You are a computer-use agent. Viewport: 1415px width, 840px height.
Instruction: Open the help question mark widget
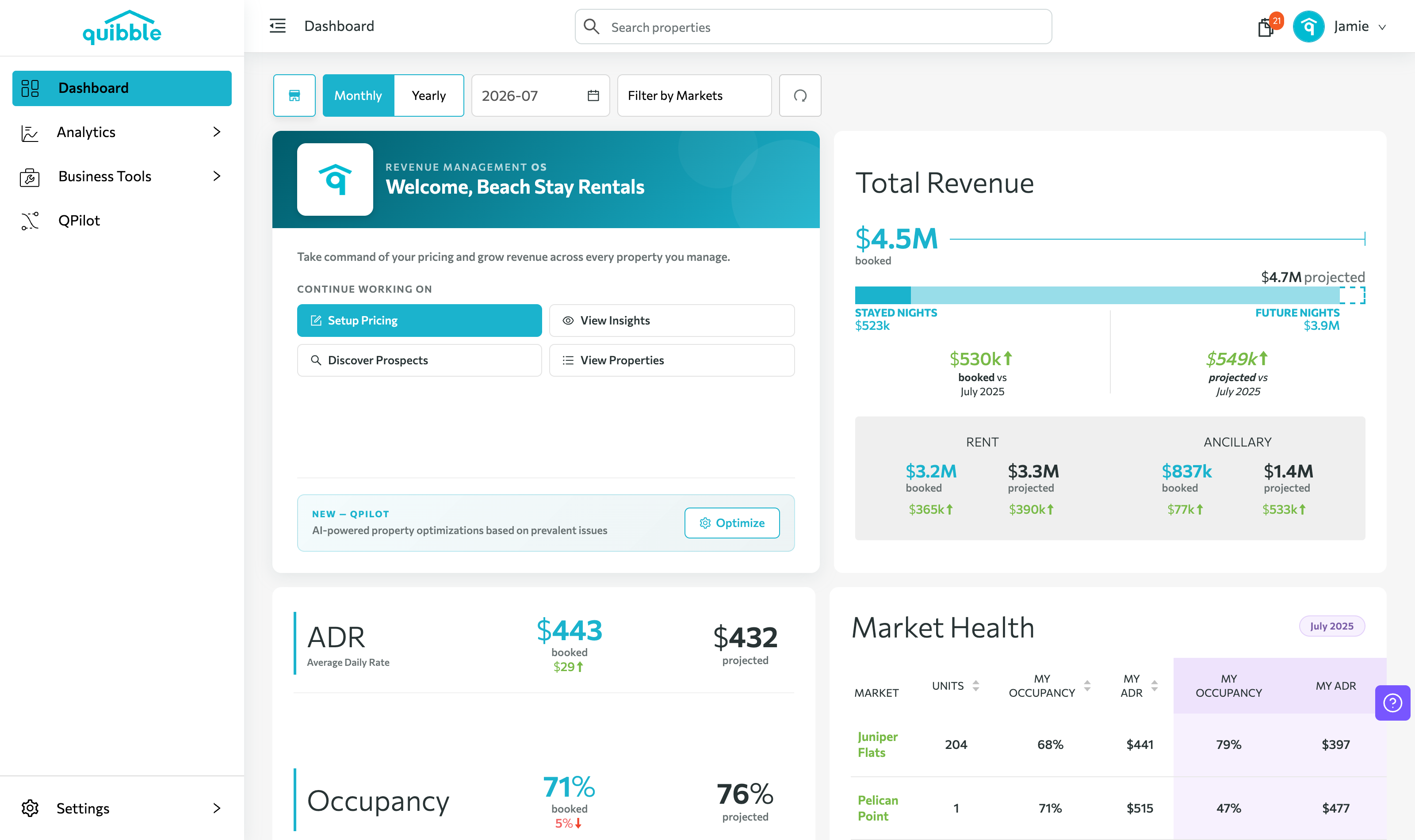pos(1392,703)
